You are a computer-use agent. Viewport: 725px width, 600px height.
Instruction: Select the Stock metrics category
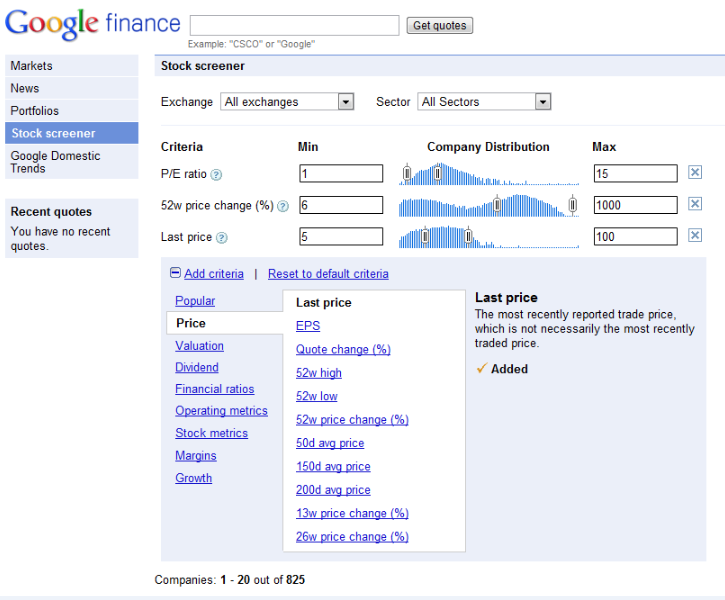[211, 433]
